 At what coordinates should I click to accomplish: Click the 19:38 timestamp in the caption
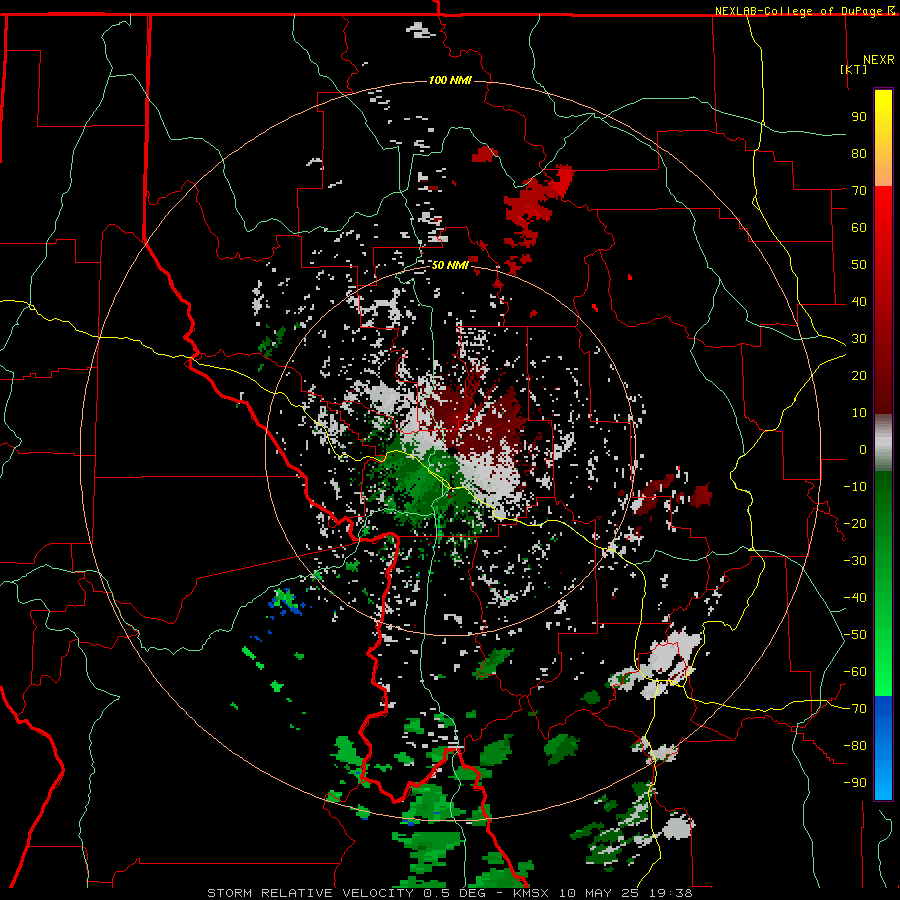[670, 893]
